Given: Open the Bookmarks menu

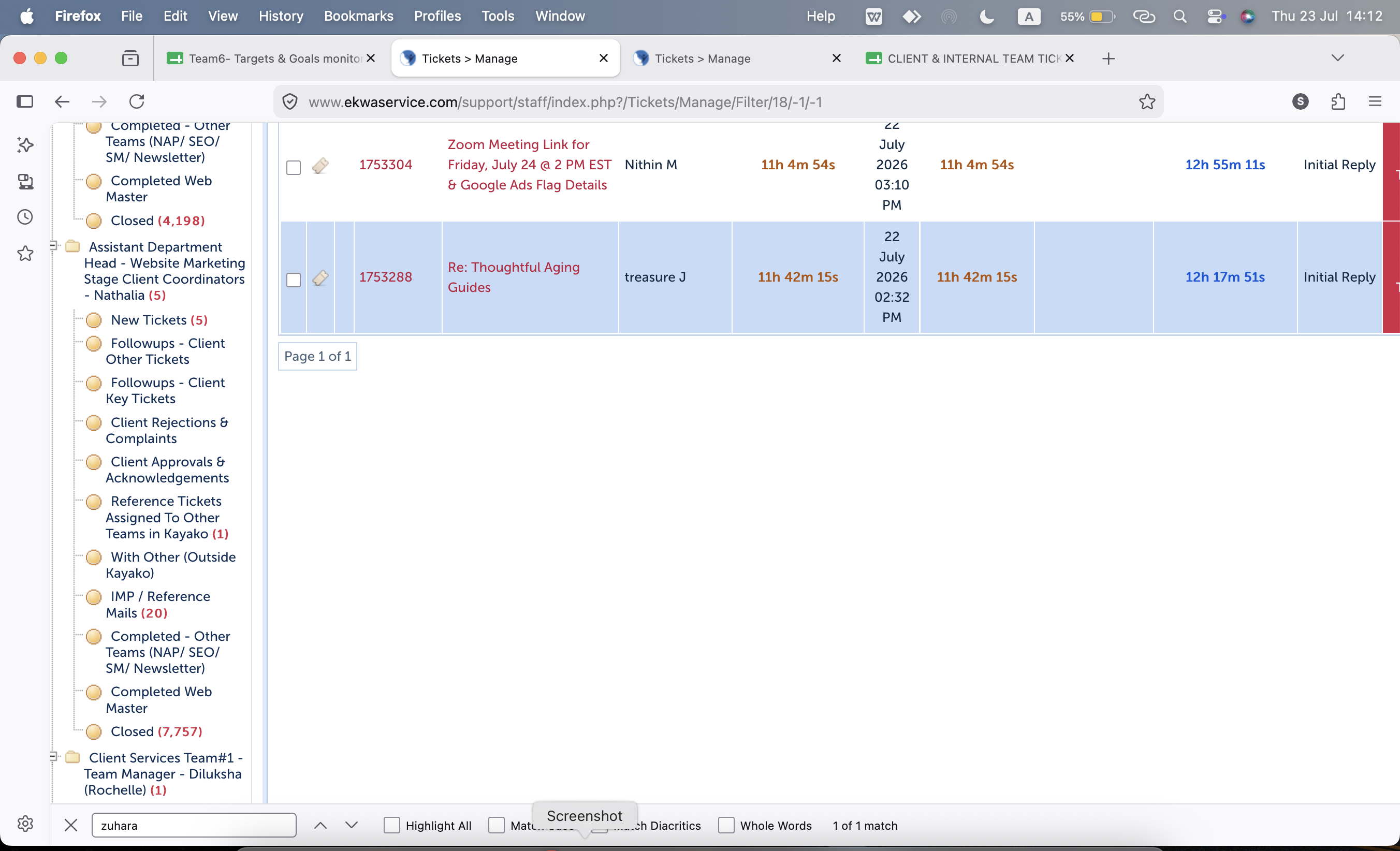Looking at the screenshot, I should 358,16.
